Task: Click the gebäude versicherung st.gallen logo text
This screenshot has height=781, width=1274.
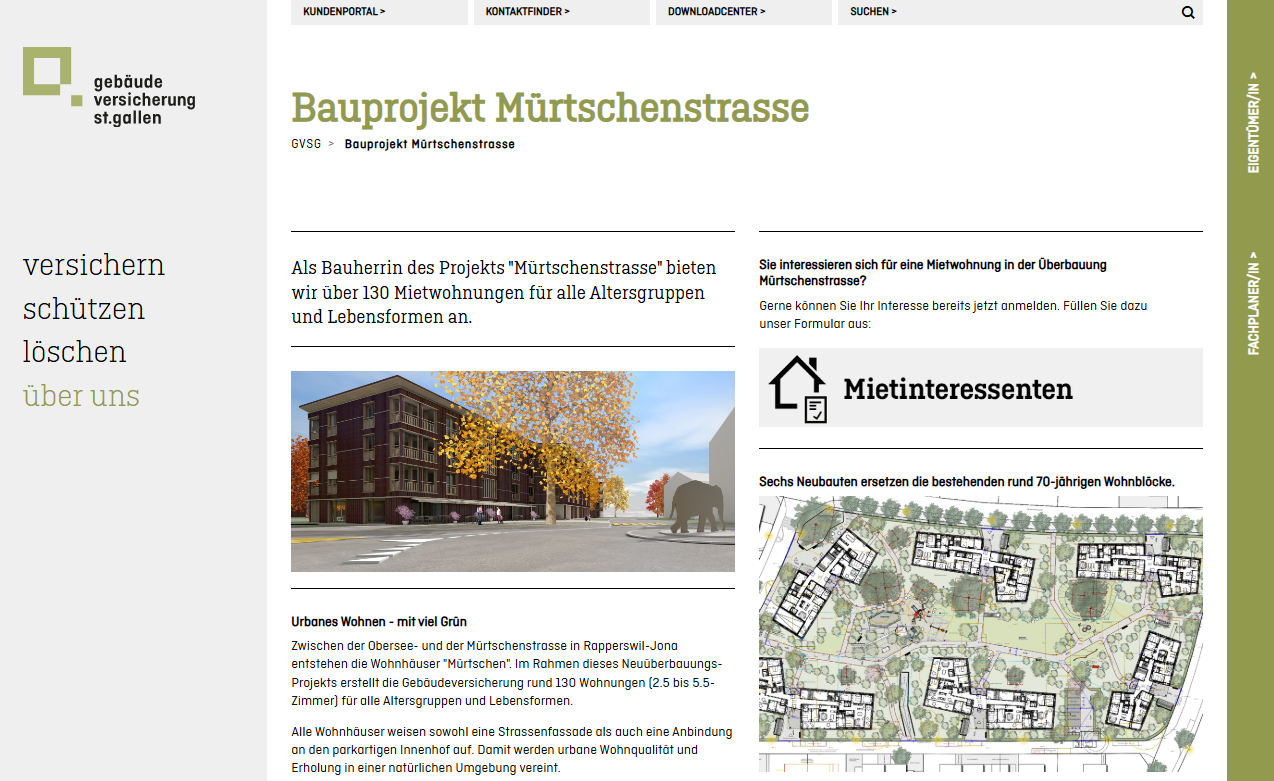Action: click(144, 100)
